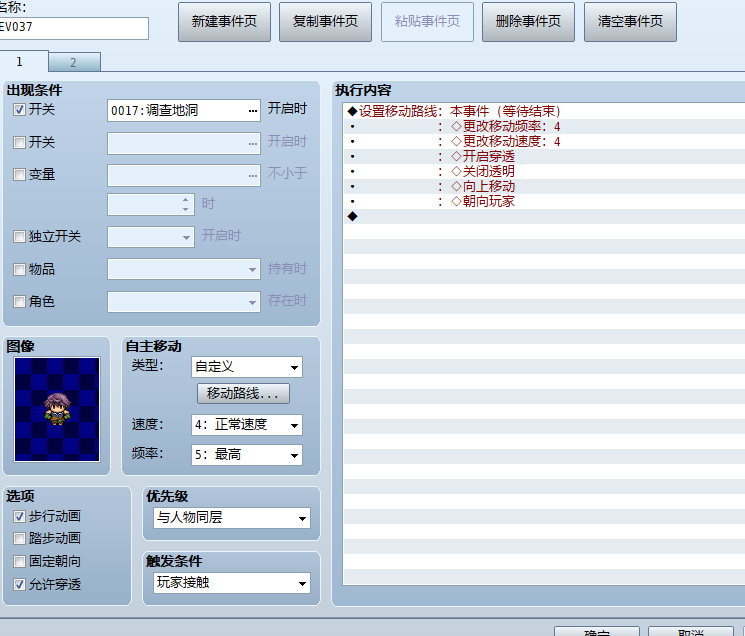Click the 粘贴事件页 button

(427, 22)
